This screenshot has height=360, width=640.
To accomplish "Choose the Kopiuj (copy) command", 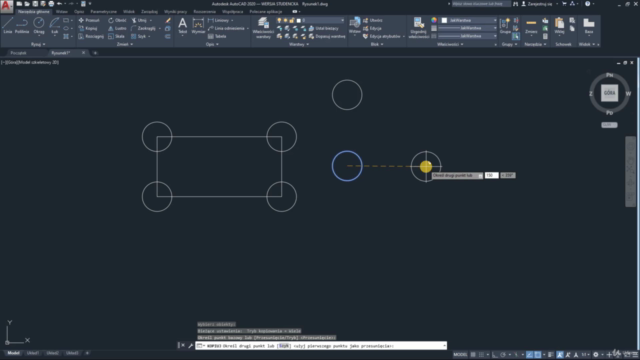I will 88,29.
